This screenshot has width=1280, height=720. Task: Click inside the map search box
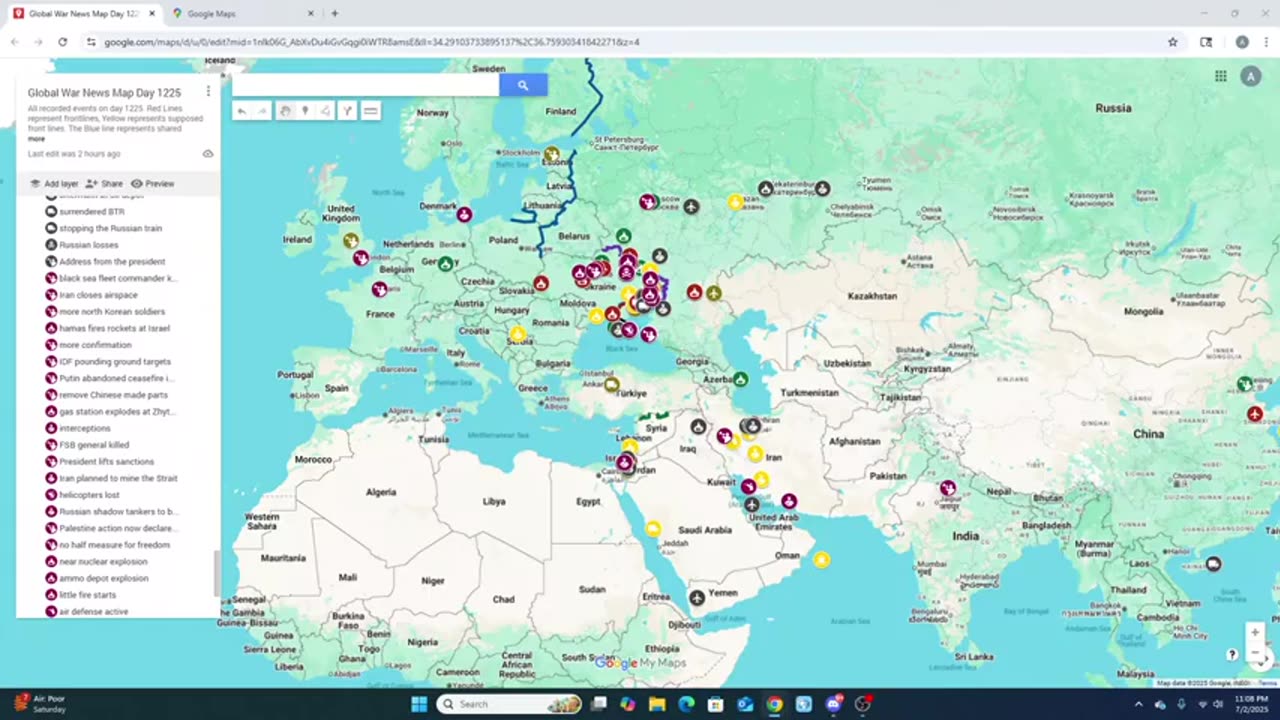click(x=366, y=86)
